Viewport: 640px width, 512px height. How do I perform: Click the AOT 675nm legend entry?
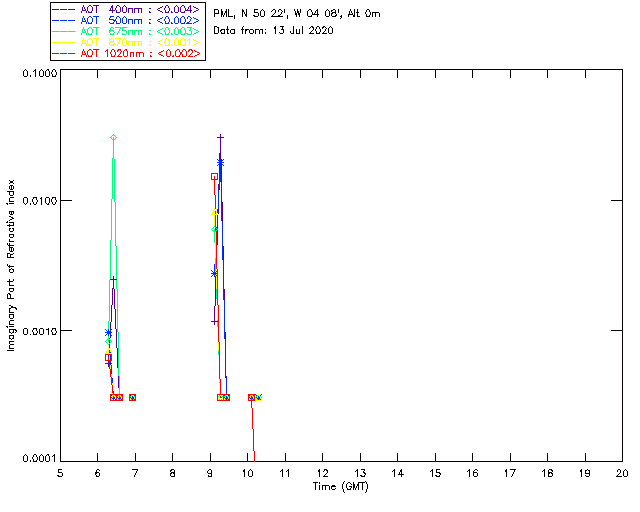click(127, 31)
